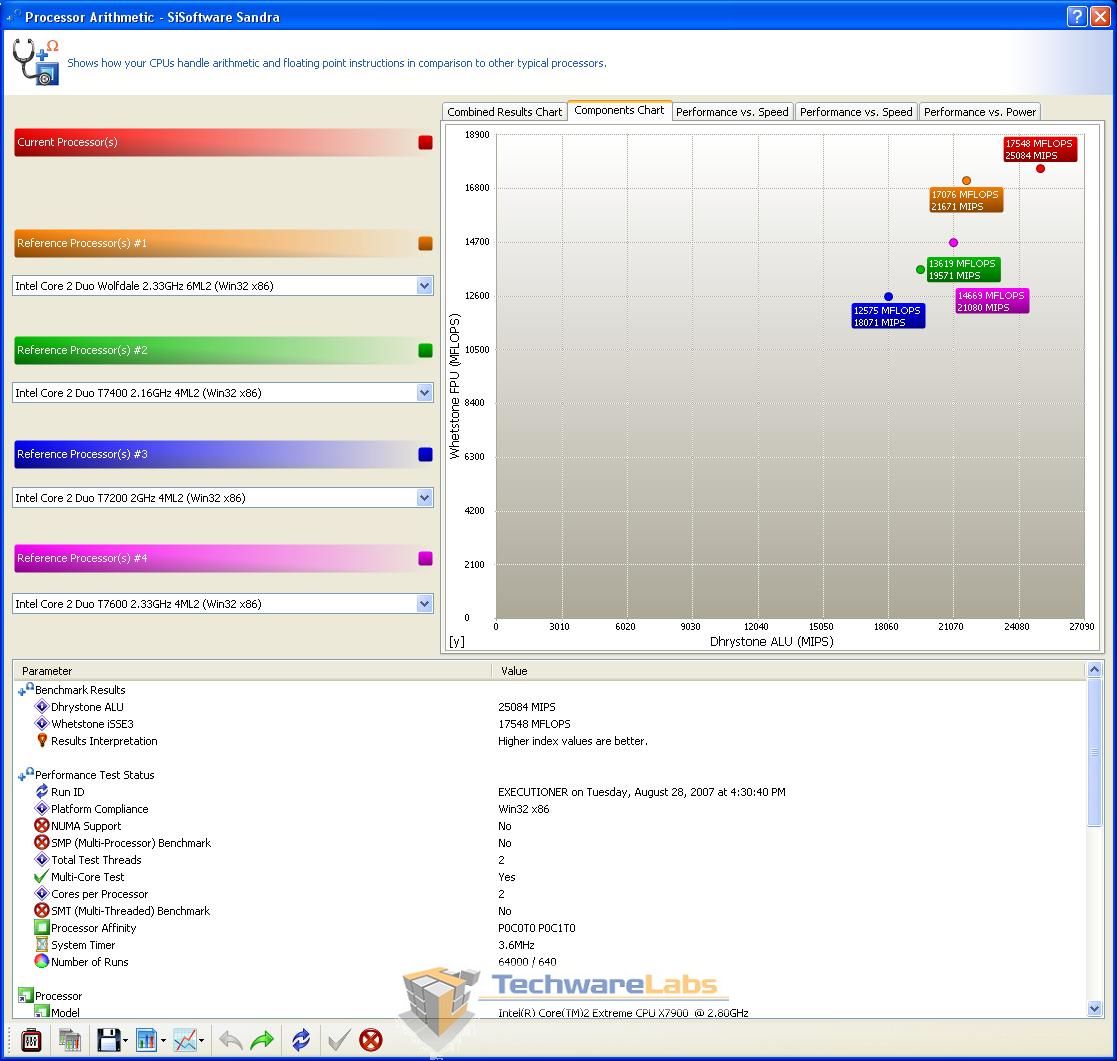The height and width of the screenshot is (1061, 1117).
Task: Click the Options sliders icon in bottom toolbar
Action: 31,1040
